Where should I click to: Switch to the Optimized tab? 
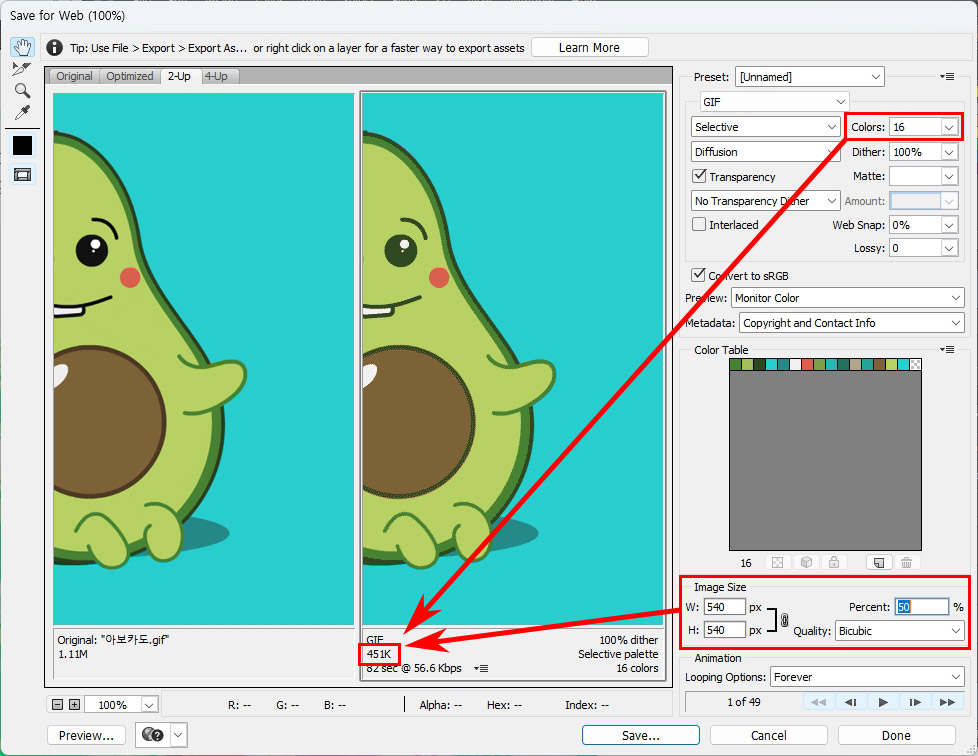pyautogui.click(x=129, y=76)
